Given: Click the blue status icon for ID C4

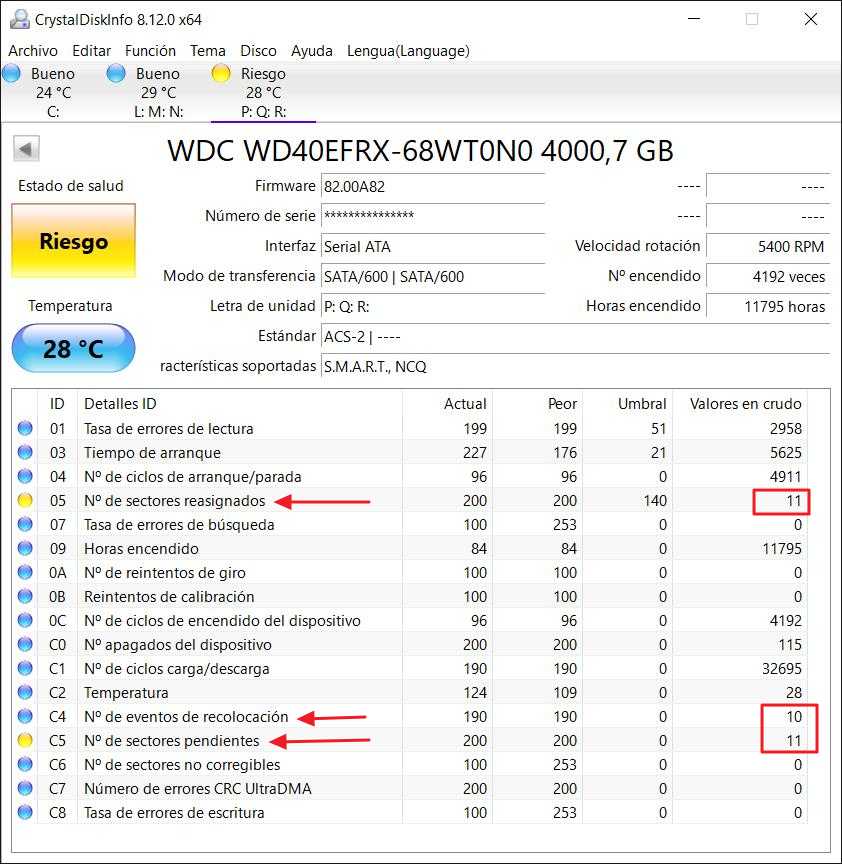Looking at the screenshot, I should (25, 716).
